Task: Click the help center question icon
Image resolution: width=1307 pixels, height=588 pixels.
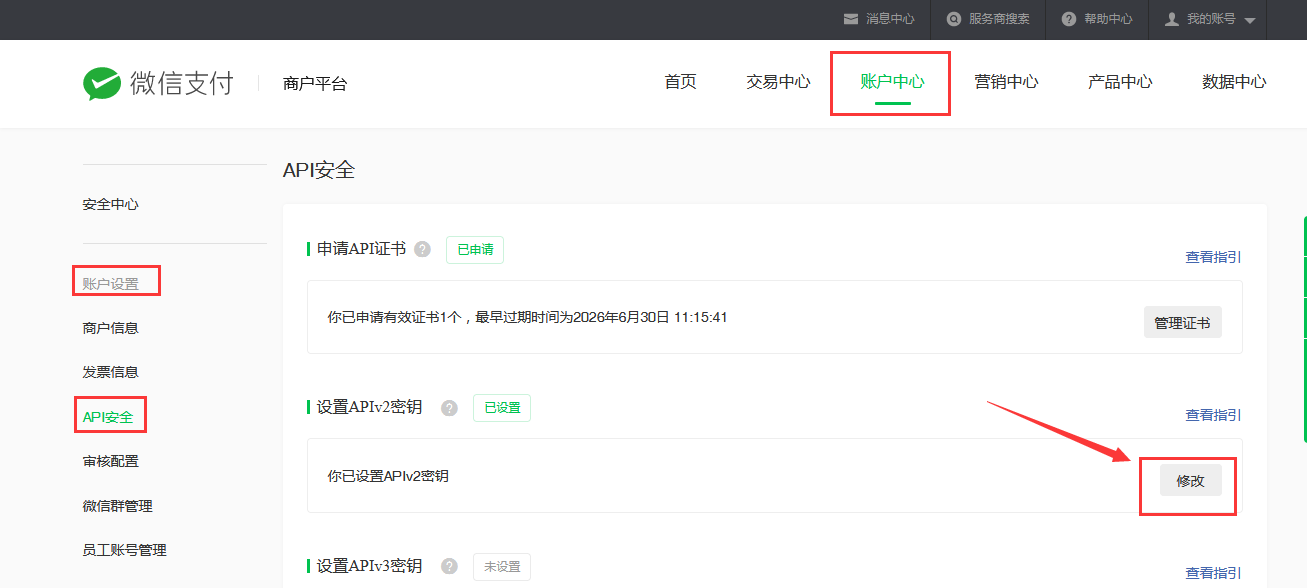Action: tap(1069, 19)
